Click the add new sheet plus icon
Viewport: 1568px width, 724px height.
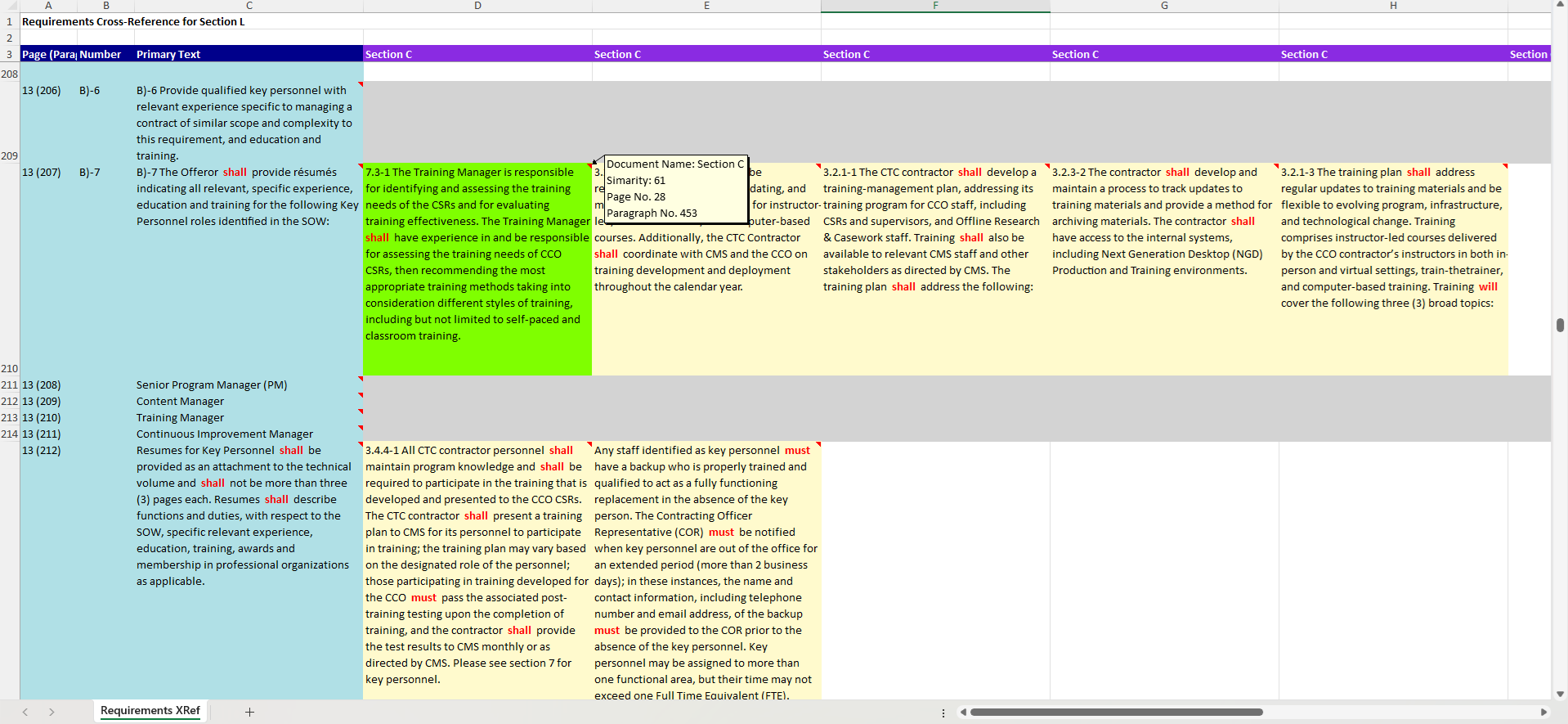pyautogui.click(x=249, y=712)
